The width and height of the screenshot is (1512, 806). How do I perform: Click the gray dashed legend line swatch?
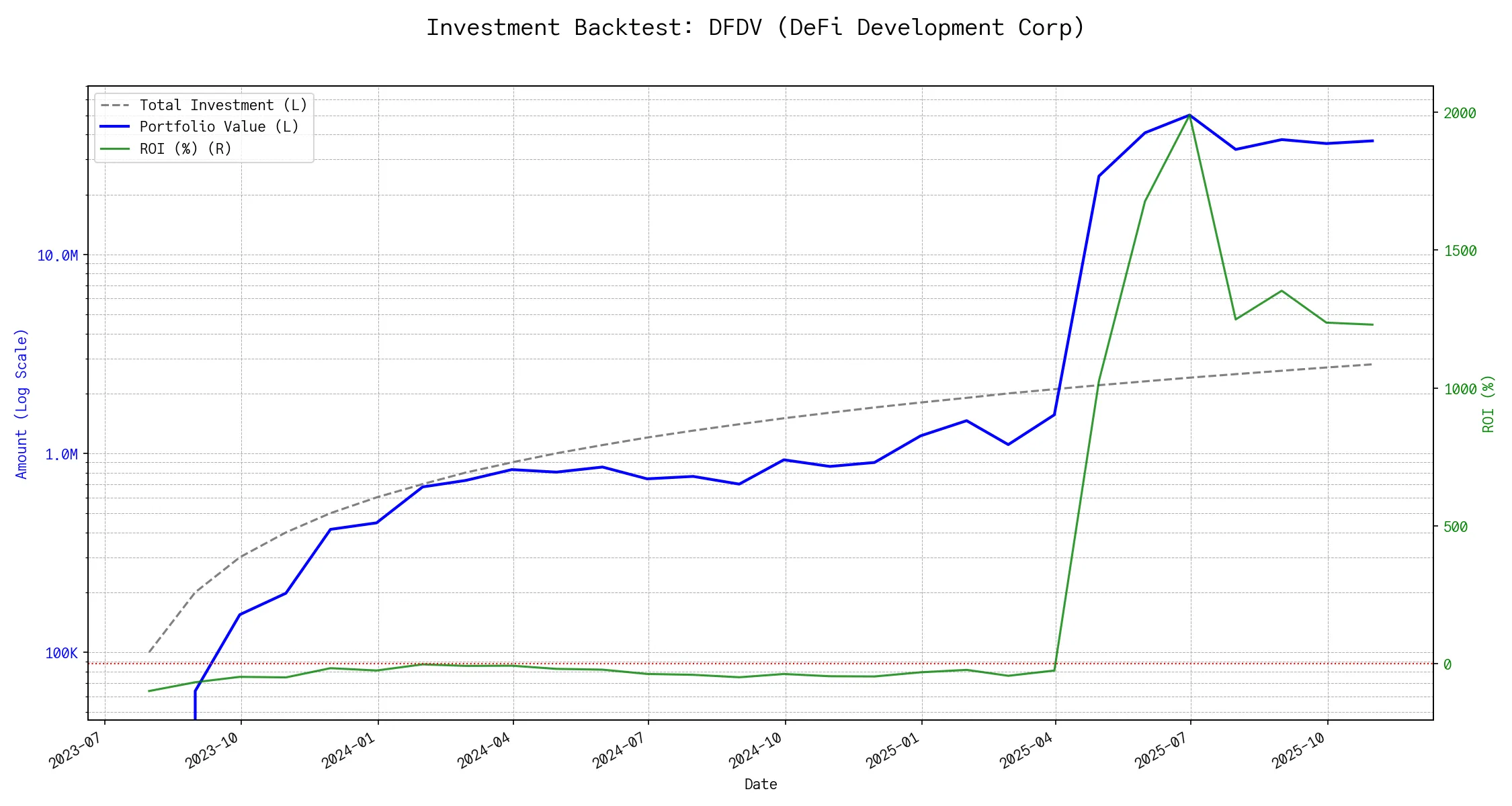(115, 105)
